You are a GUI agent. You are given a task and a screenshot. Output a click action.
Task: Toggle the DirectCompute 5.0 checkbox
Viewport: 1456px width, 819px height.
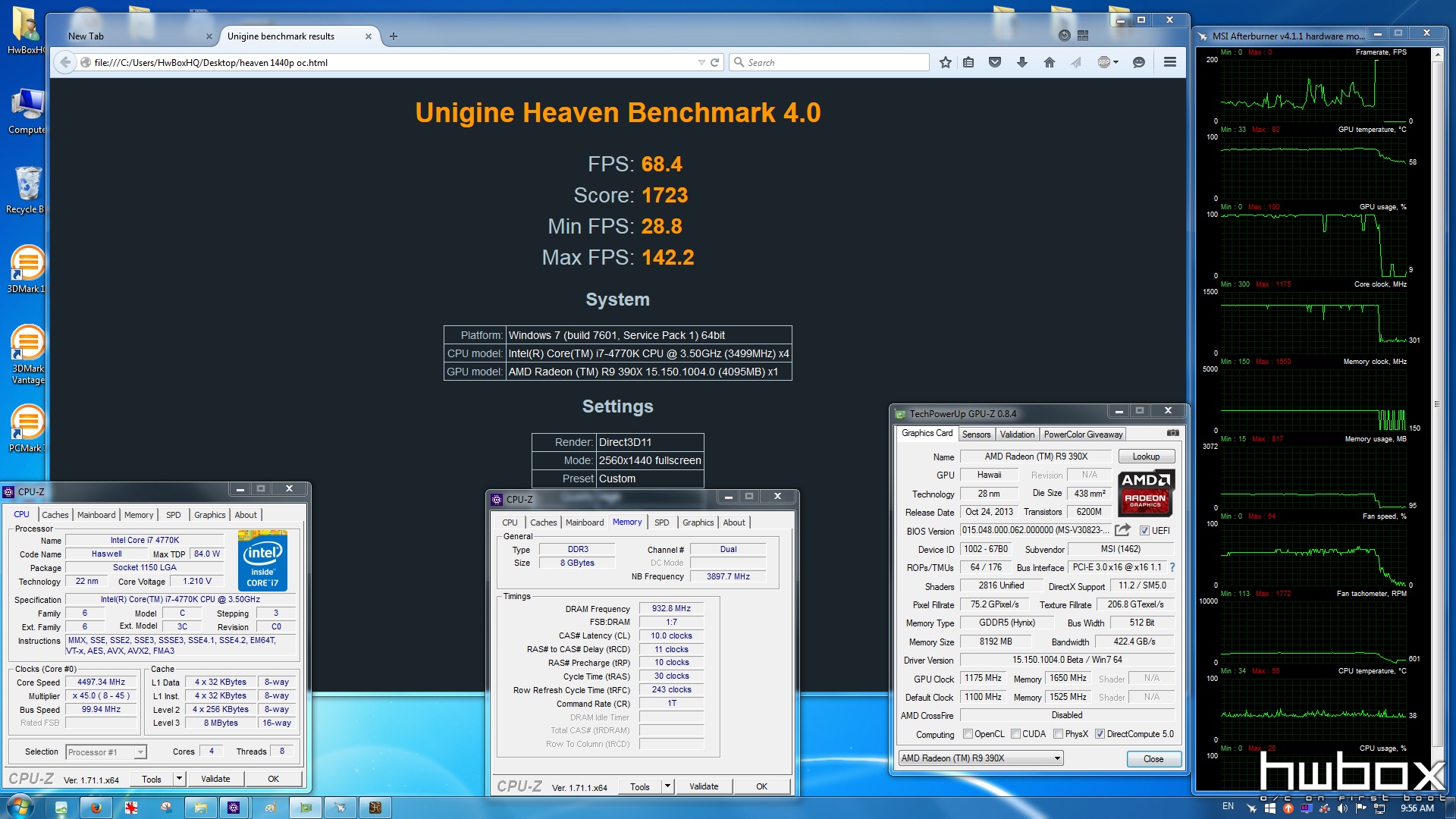coord(1100,734)
